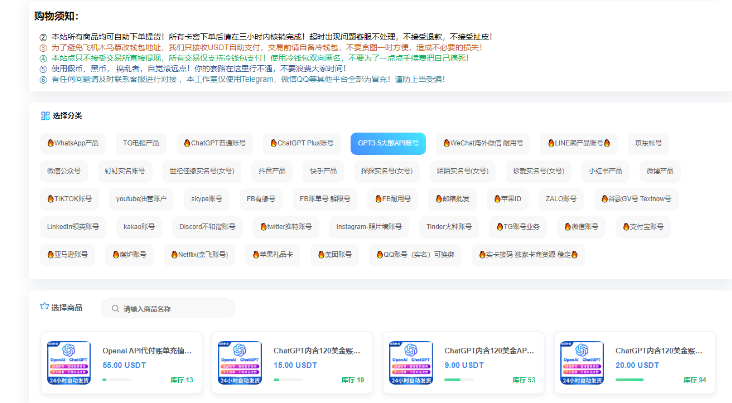
Task: Click the "9.00 USDT" price text
Action: (464, 365)
